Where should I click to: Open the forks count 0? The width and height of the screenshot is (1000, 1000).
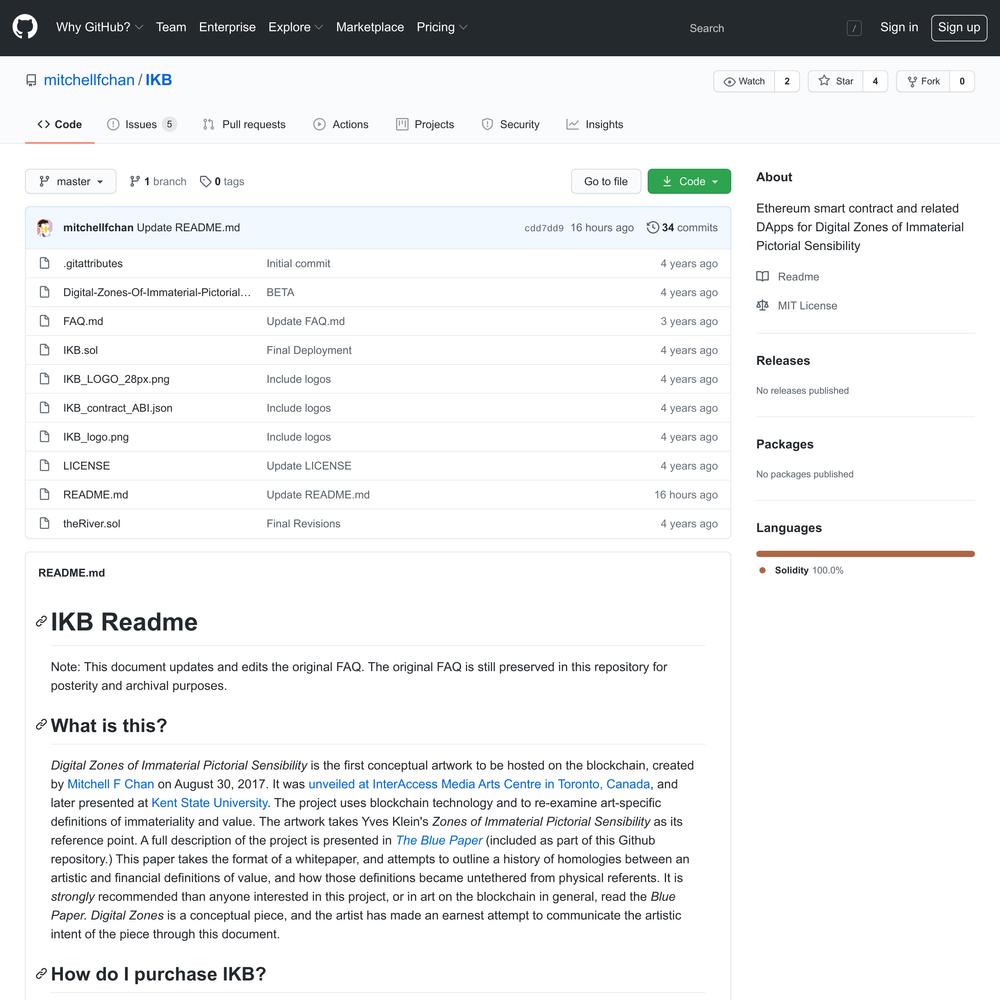pyautogui.click(x=962, y=81)
